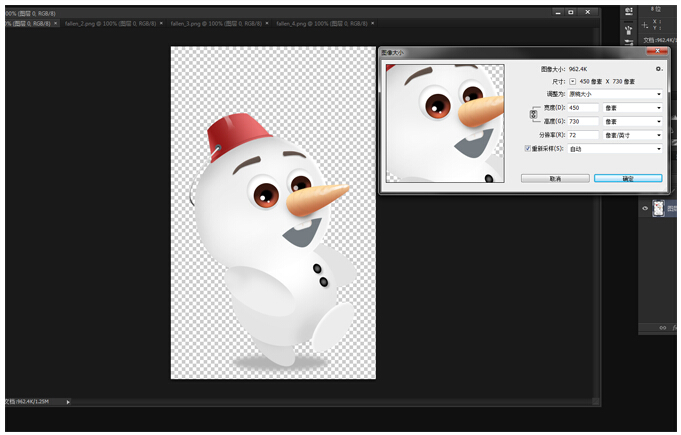Viewport: 681px width, 435px height.
Task: Toggle the 重新采样(S) resample checkbox
Action: (x=527, y=148)
